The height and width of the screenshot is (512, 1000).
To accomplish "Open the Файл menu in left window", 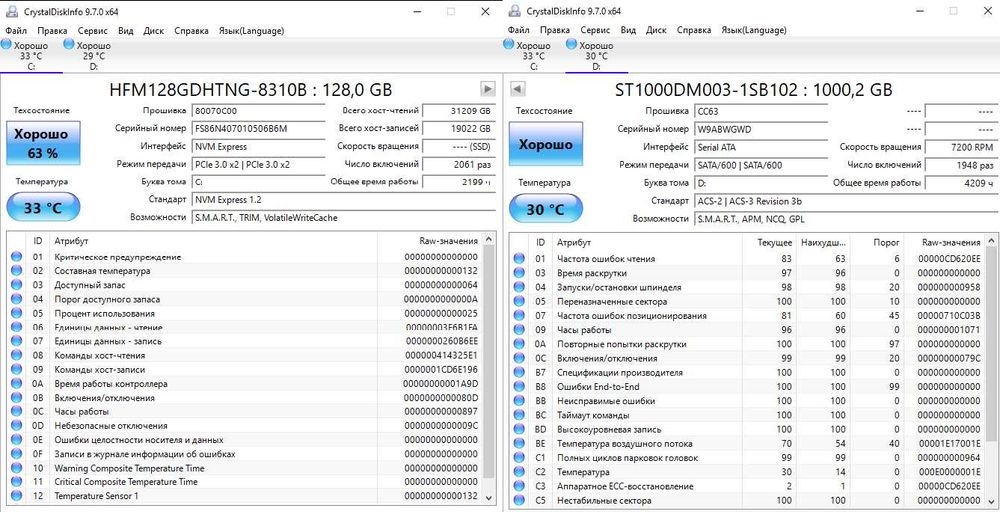I will coord(17,30).
